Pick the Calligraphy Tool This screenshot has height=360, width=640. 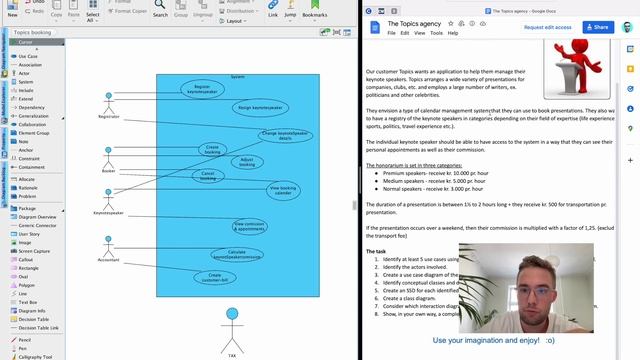[35, 357]
